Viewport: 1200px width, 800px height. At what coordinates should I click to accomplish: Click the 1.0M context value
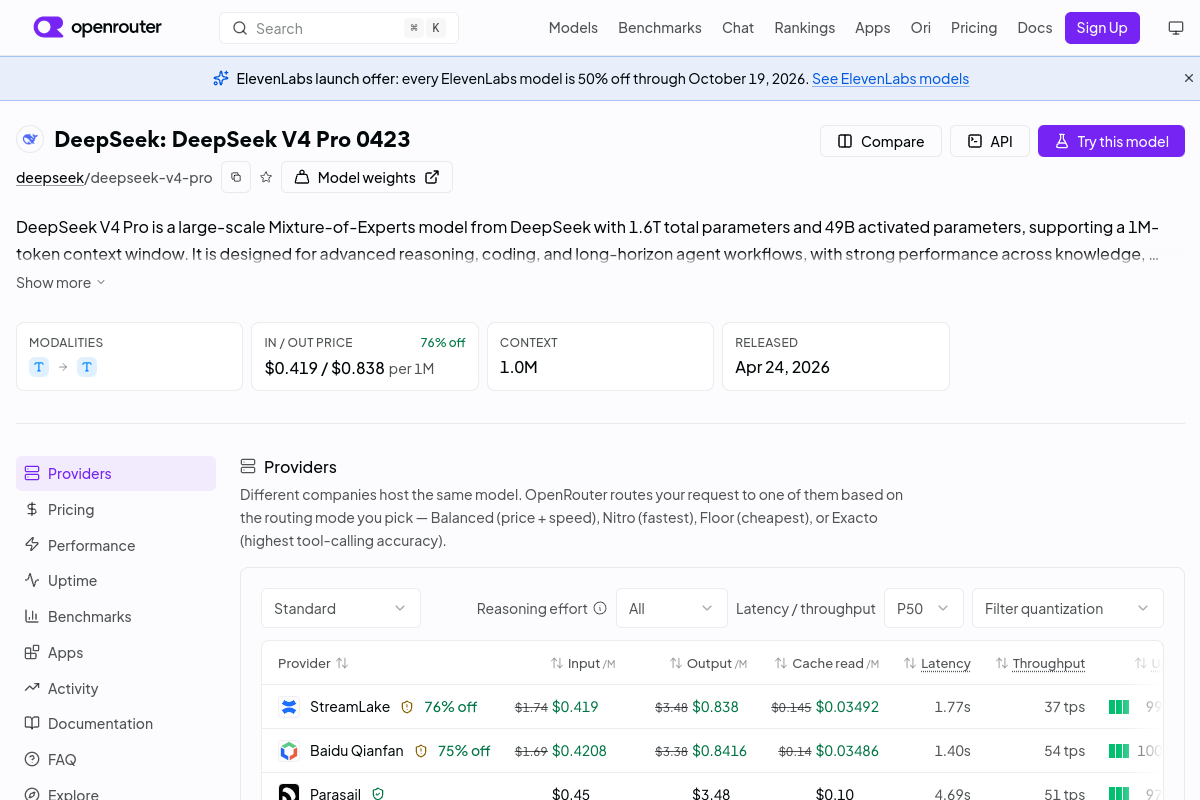point(519,367)
